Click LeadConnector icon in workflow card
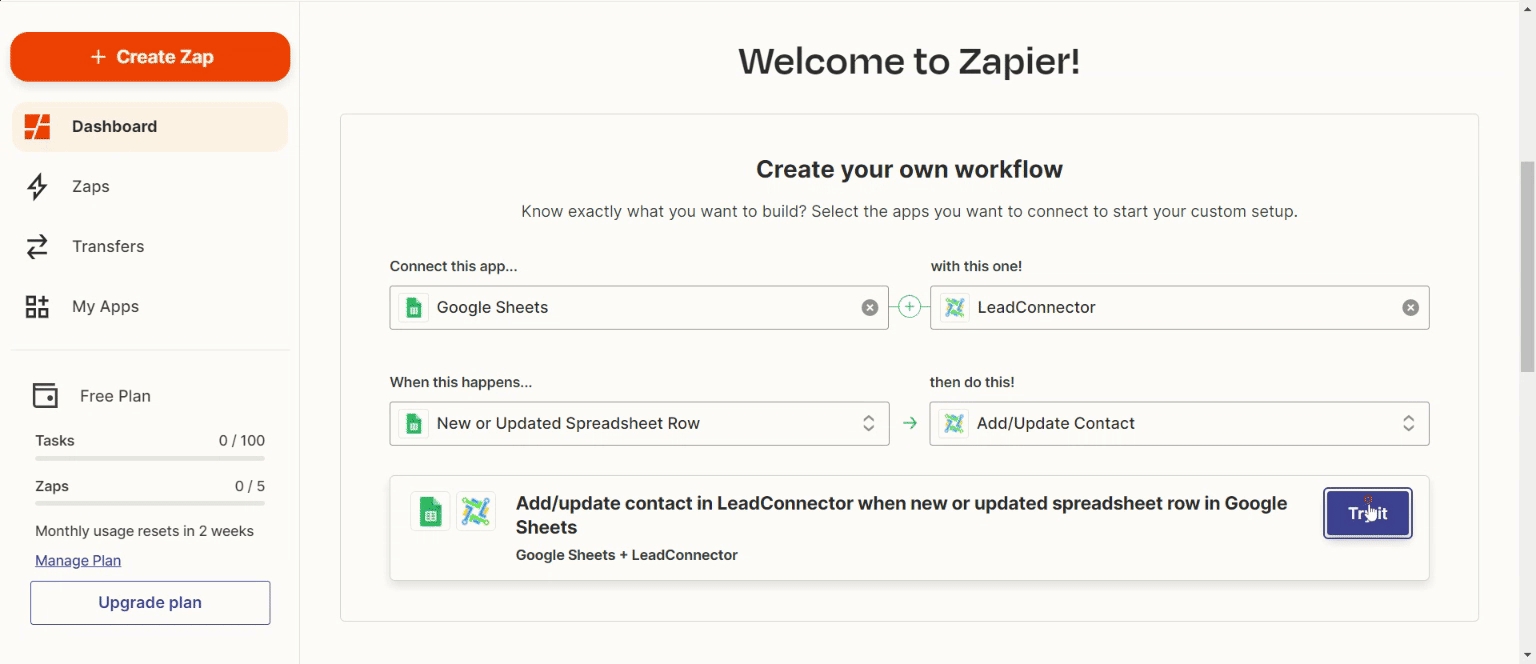 pyautogui.click(x=476, y=512)
